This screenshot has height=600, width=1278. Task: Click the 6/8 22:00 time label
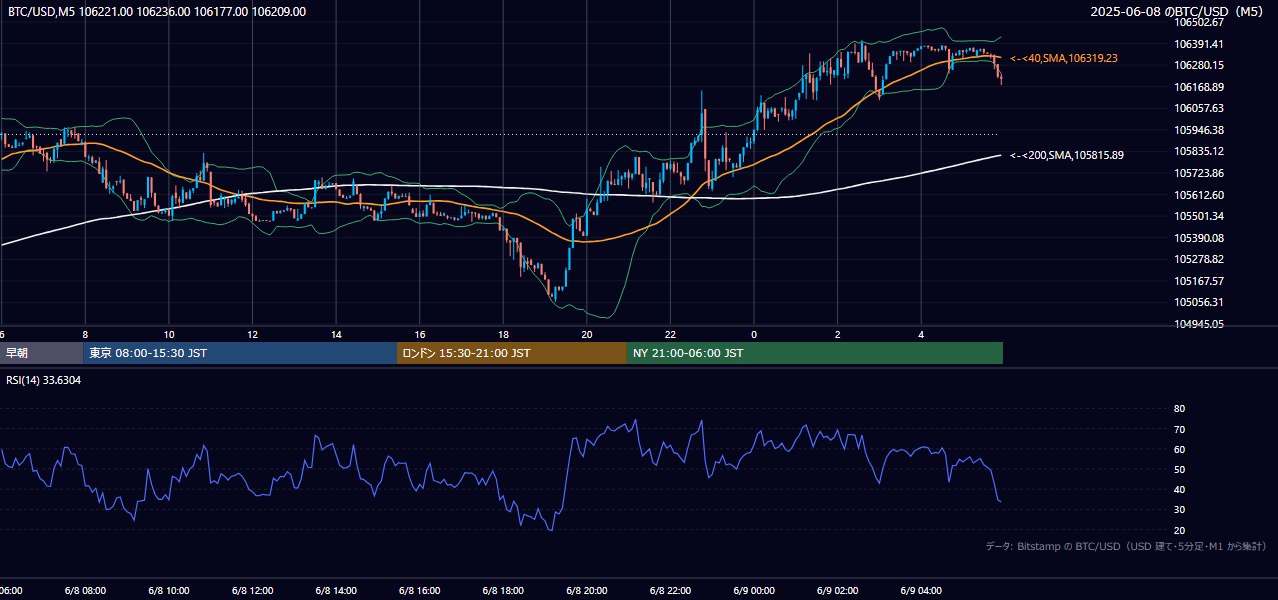(670, 590)
